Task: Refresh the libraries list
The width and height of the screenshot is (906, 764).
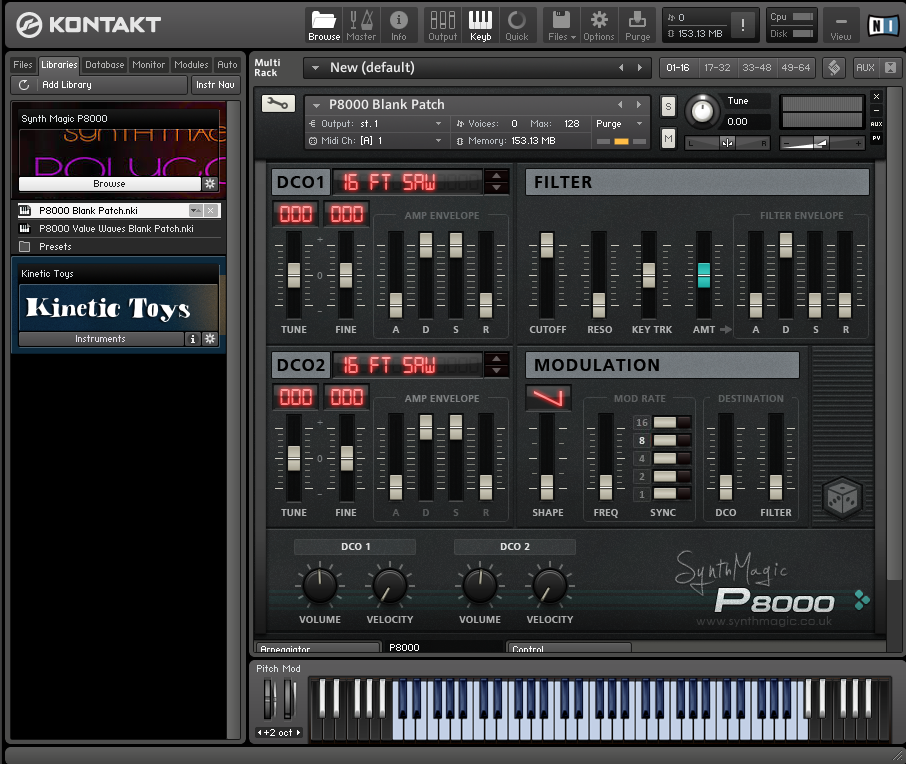Action: (x=24, y=85)
